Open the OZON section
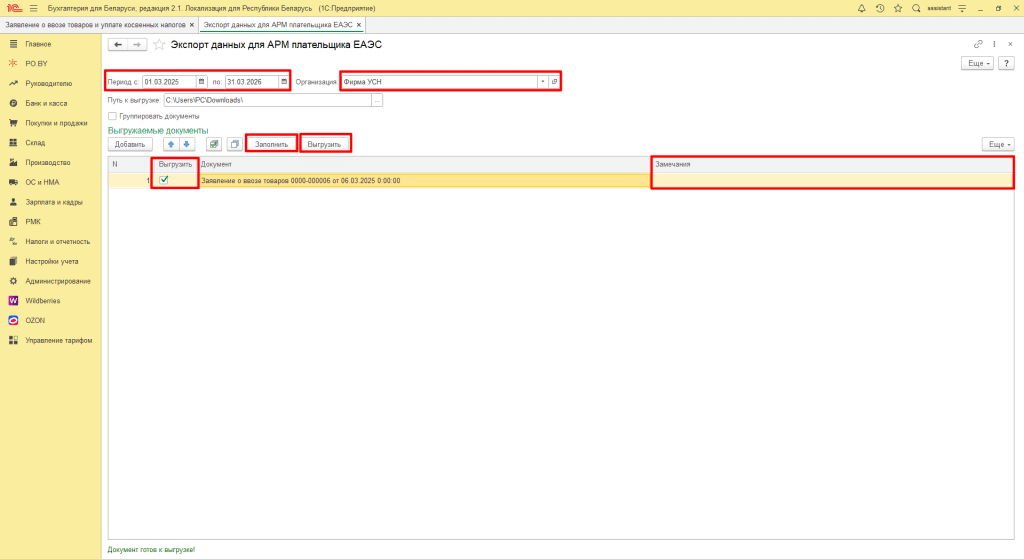Viewport: 1024px width, 559px height. coord(35,321)
